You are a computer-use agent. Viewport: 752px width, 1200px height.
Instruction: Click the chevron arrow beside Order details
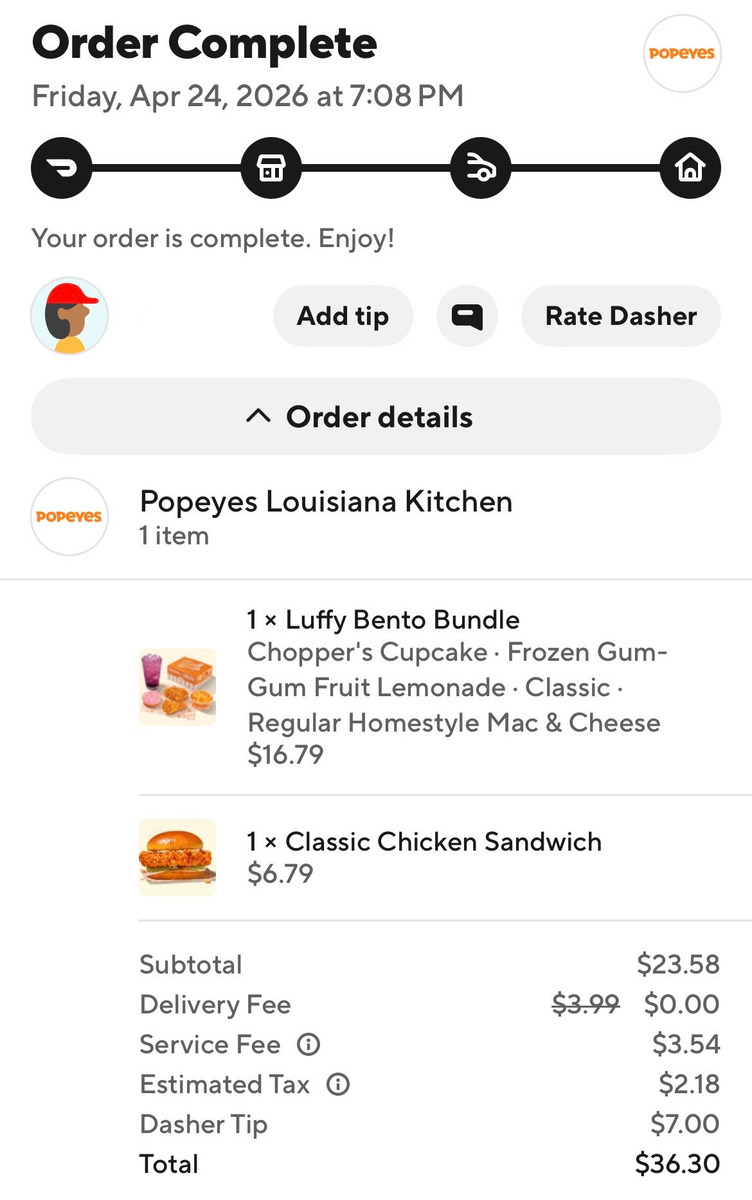[x=258, y=416]
